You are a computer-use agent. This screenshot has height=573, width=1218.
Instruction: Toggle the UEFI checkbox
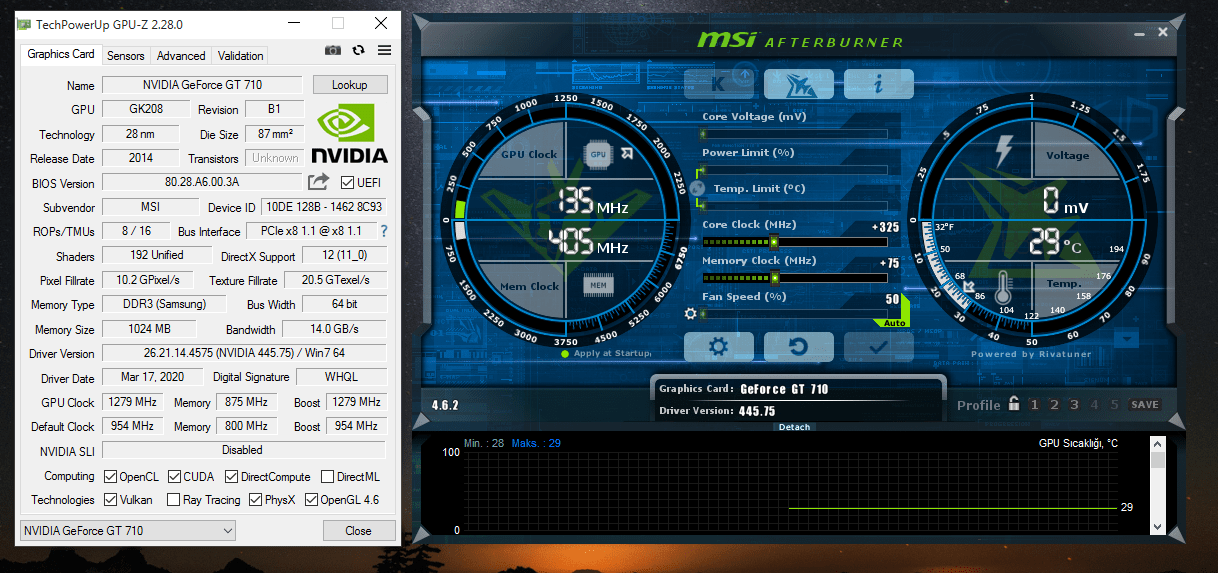348,183
